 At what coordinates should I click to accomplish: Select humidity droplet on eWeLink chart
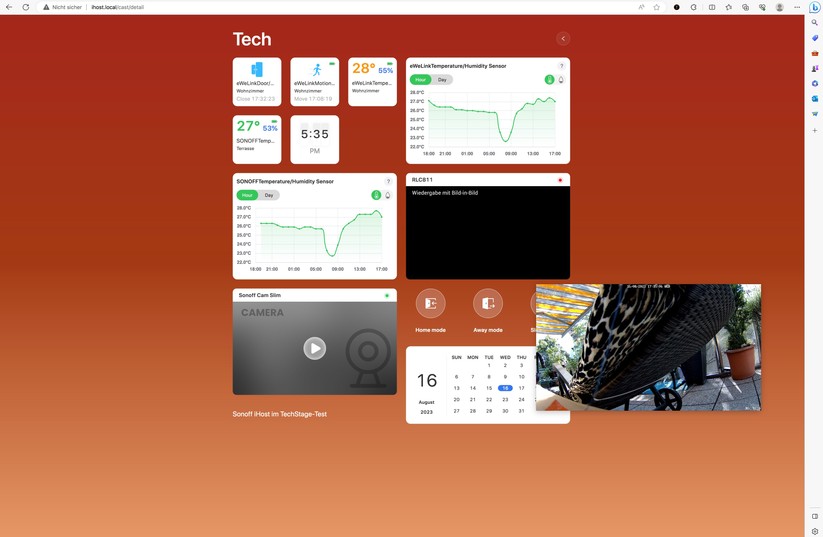click(561, 80)
